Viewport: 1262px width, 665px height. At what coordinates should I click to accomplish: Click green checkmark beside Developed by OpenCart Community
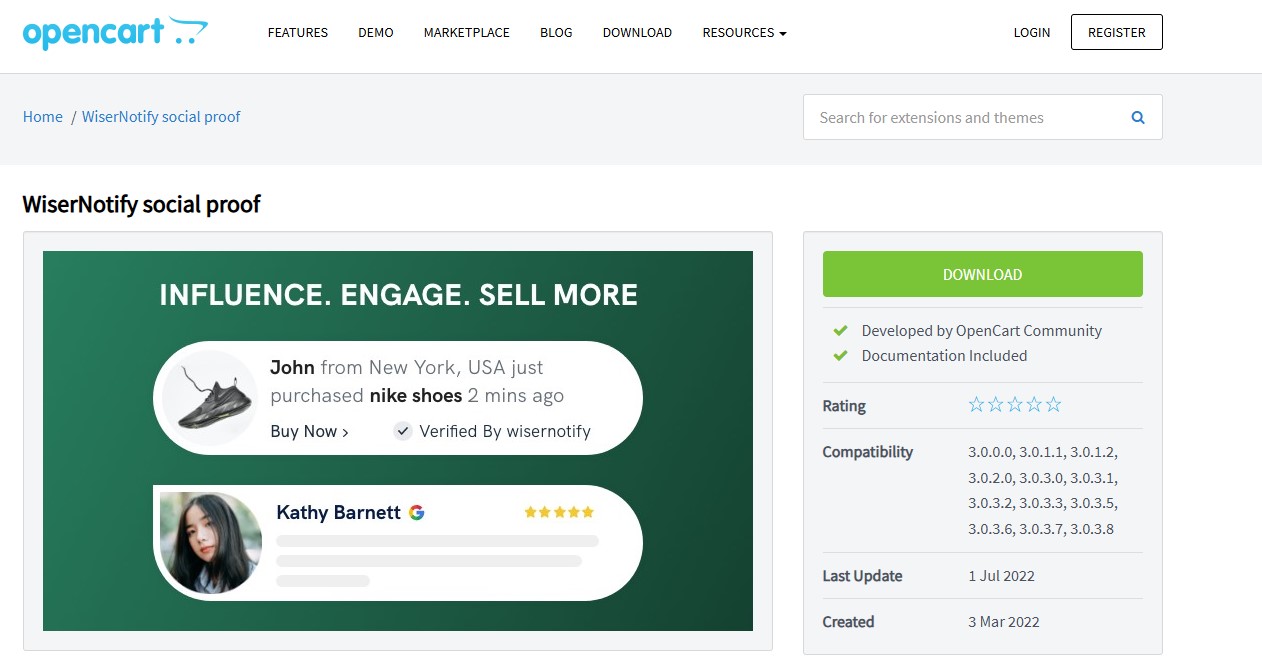(840, 331)
